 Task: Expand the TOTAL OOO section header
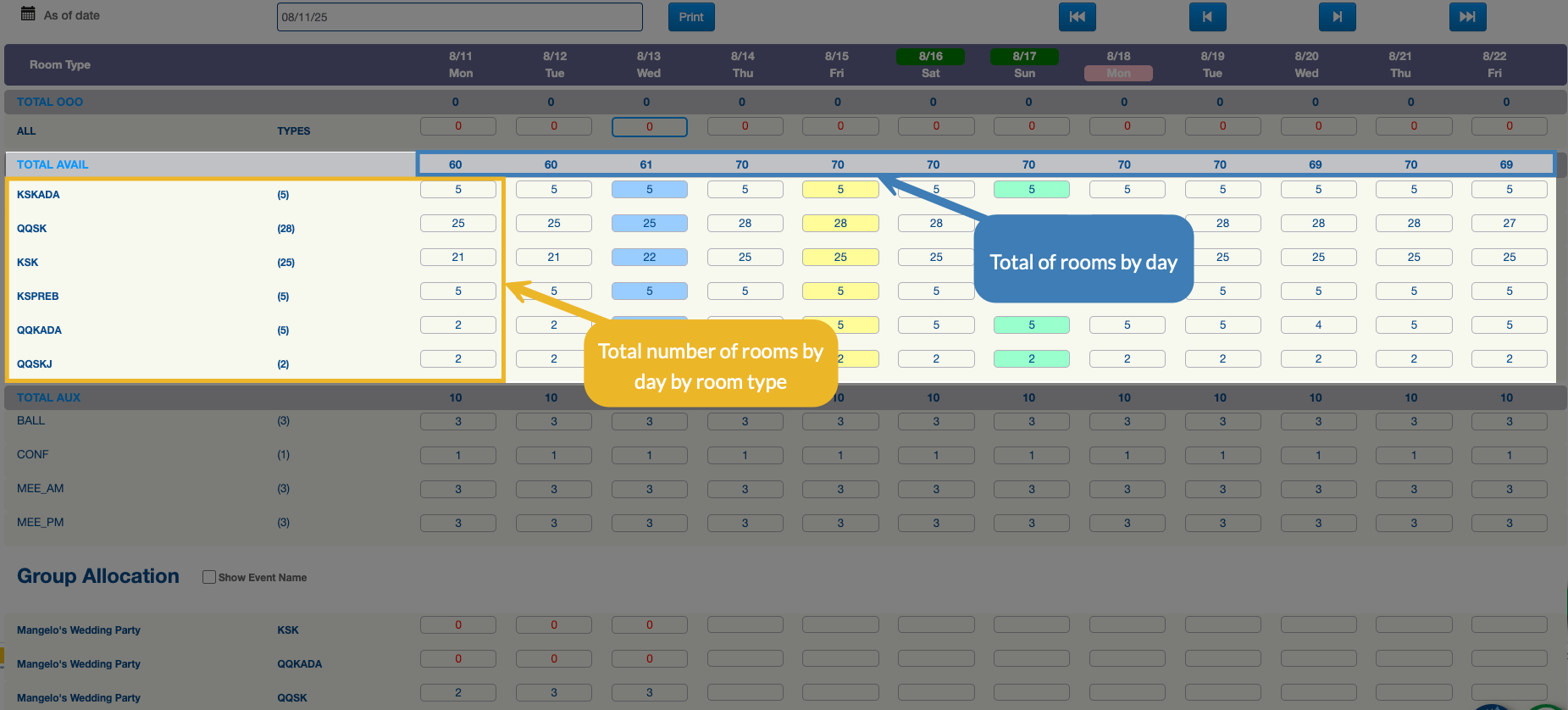point(50,102)
